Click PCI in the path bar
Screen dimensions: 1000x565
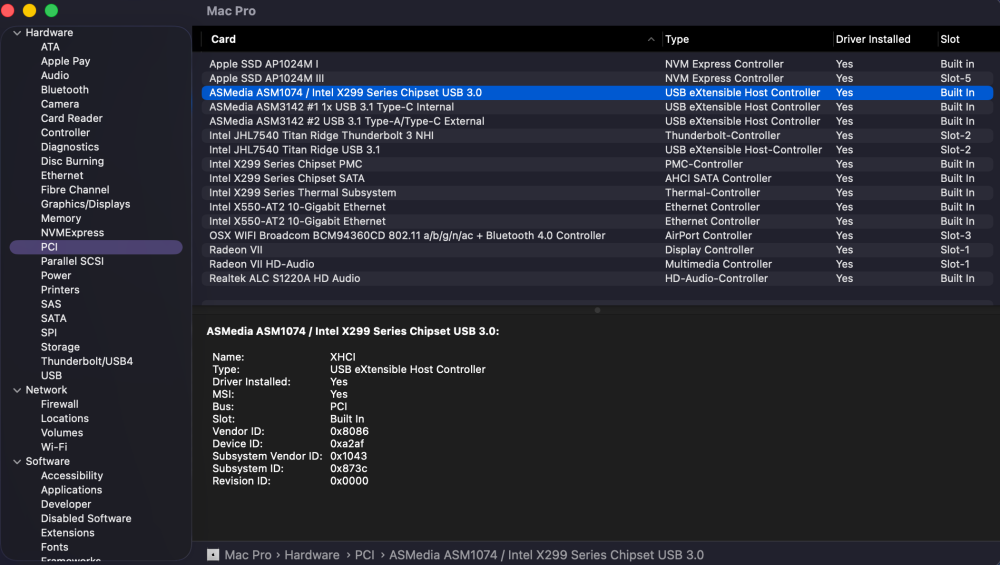click(x=365, y=555)
